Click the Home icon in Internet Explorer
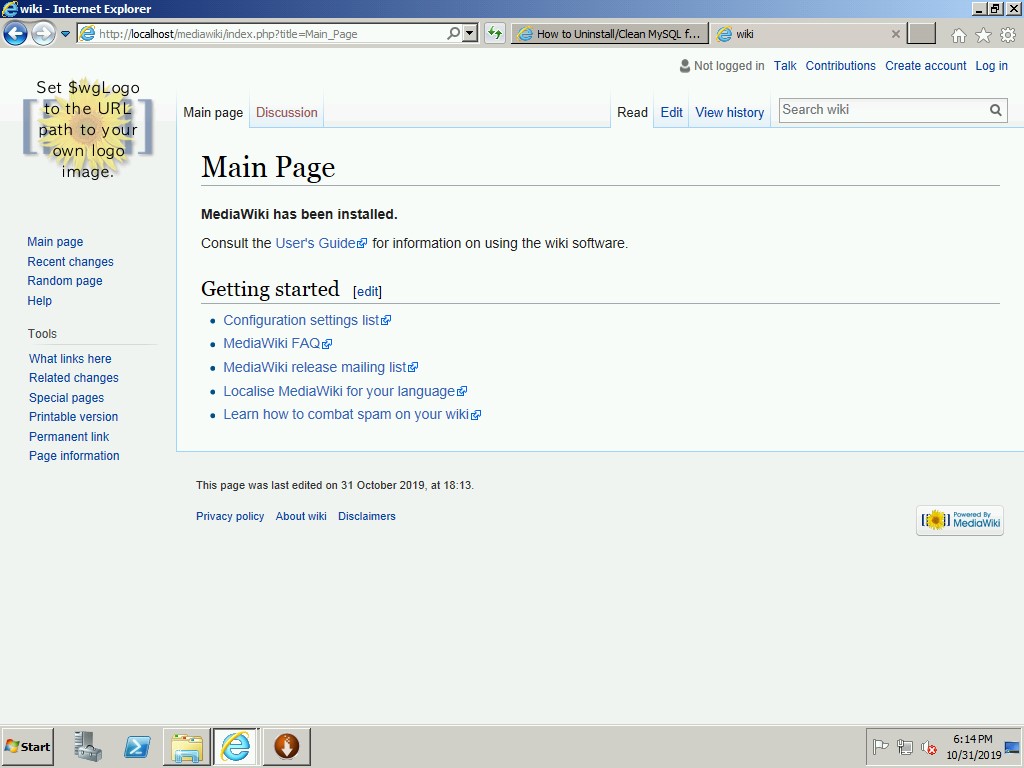 coord(958,35)
